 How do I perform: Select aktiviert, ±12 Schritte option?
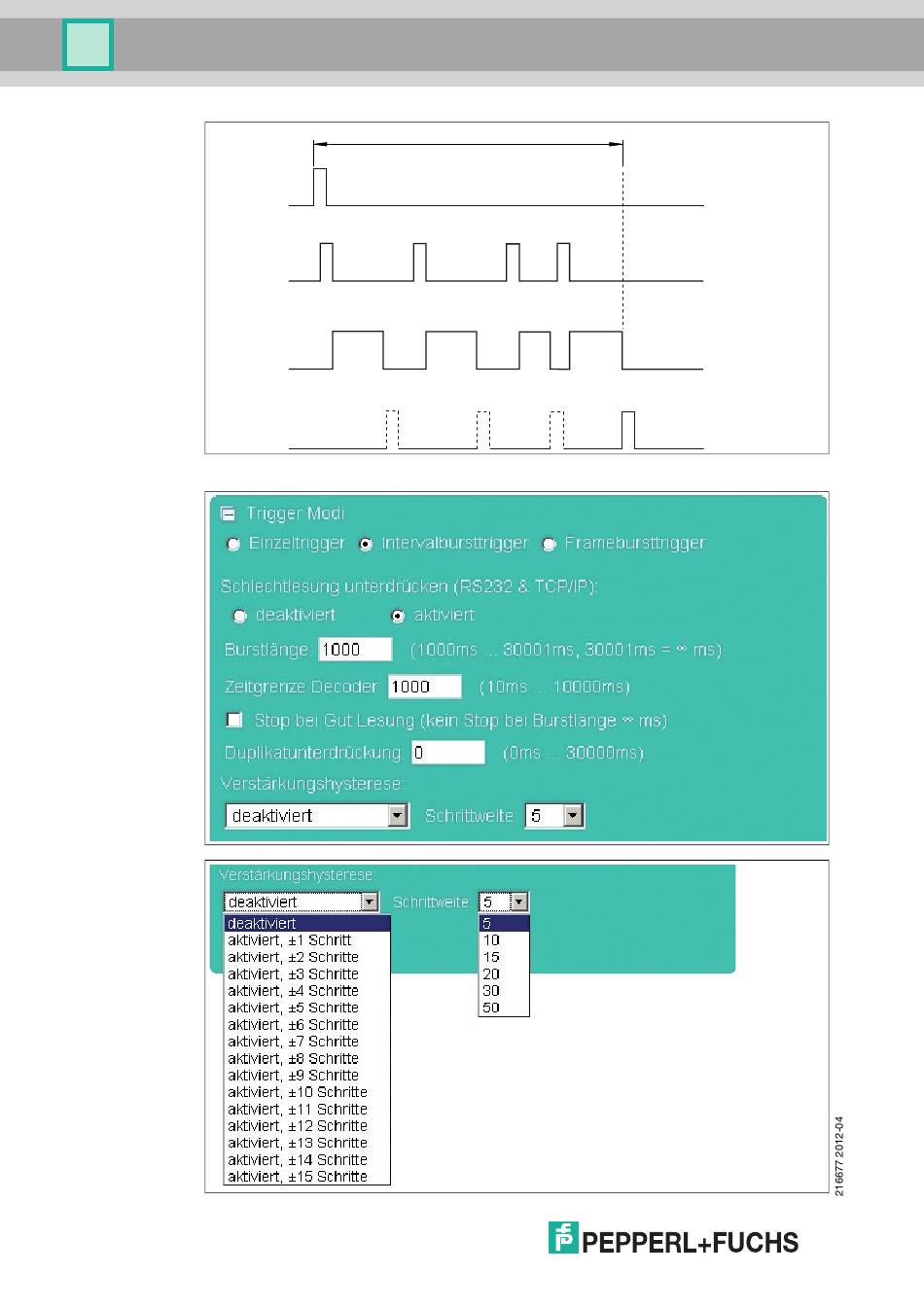pyautogui.click(x=307, y=1126)
